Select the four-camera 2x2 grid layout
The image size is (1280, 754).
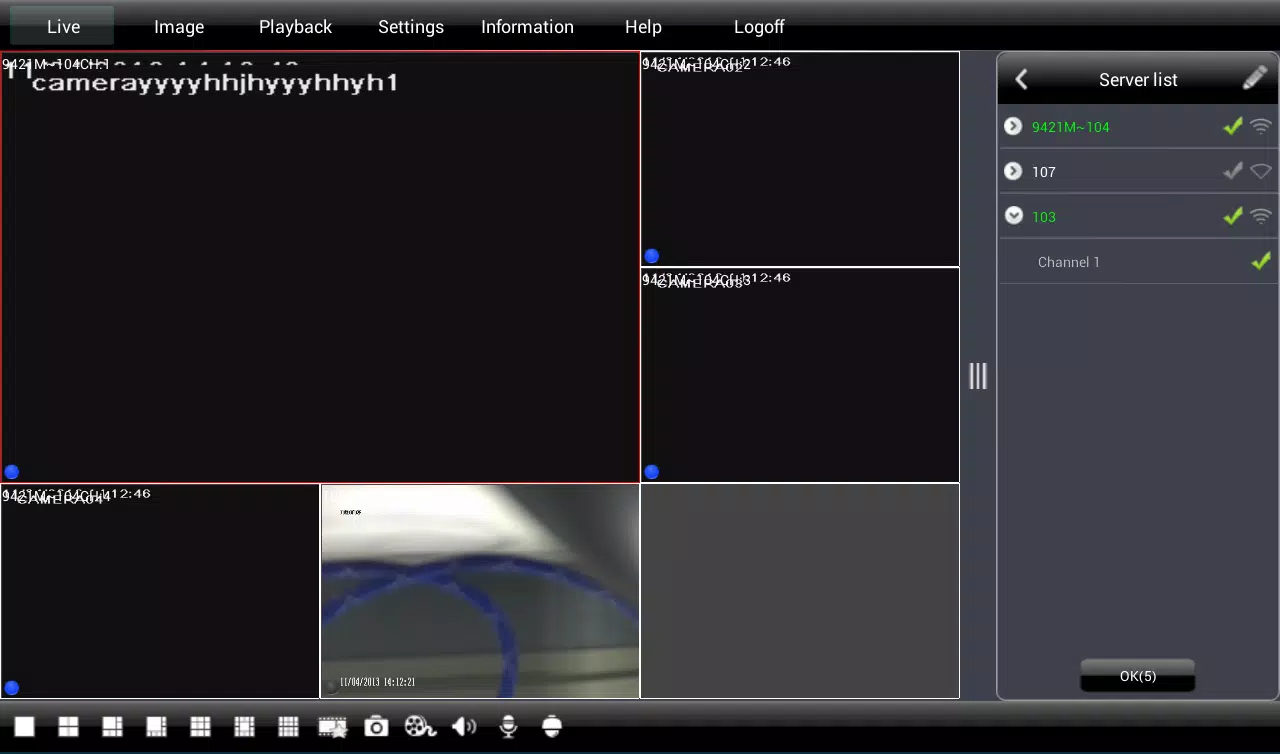pos(68,727)
